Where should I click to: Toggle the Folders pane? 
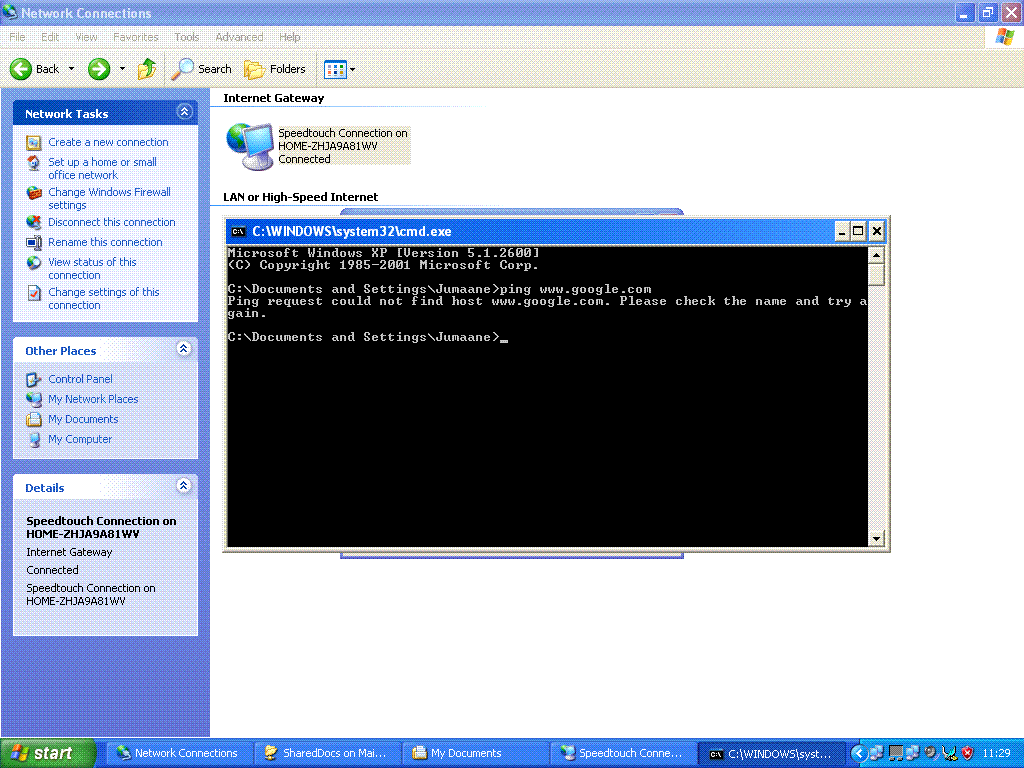point(275,69)
